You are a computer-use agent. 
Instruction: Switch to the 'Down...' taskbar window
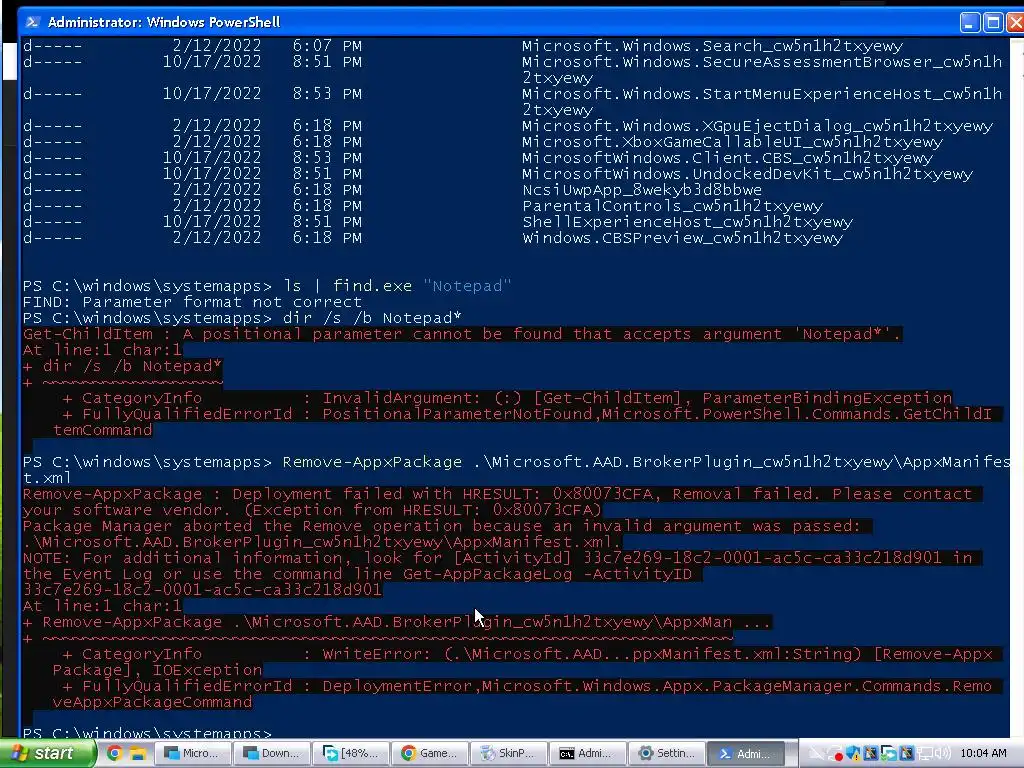pyautogui.click(x=272, y=753)
